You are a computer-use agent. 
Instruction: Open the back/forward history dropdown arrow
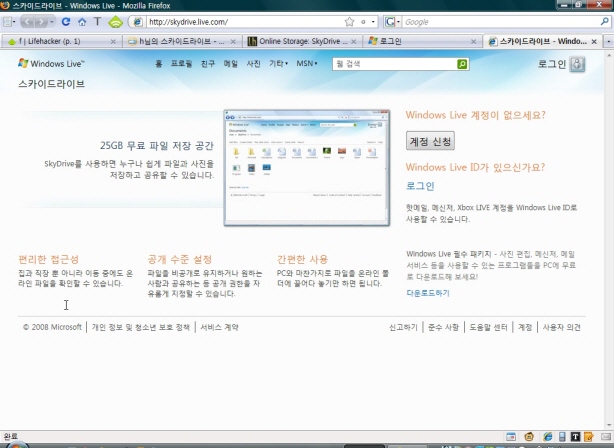(x=52, y=22)
